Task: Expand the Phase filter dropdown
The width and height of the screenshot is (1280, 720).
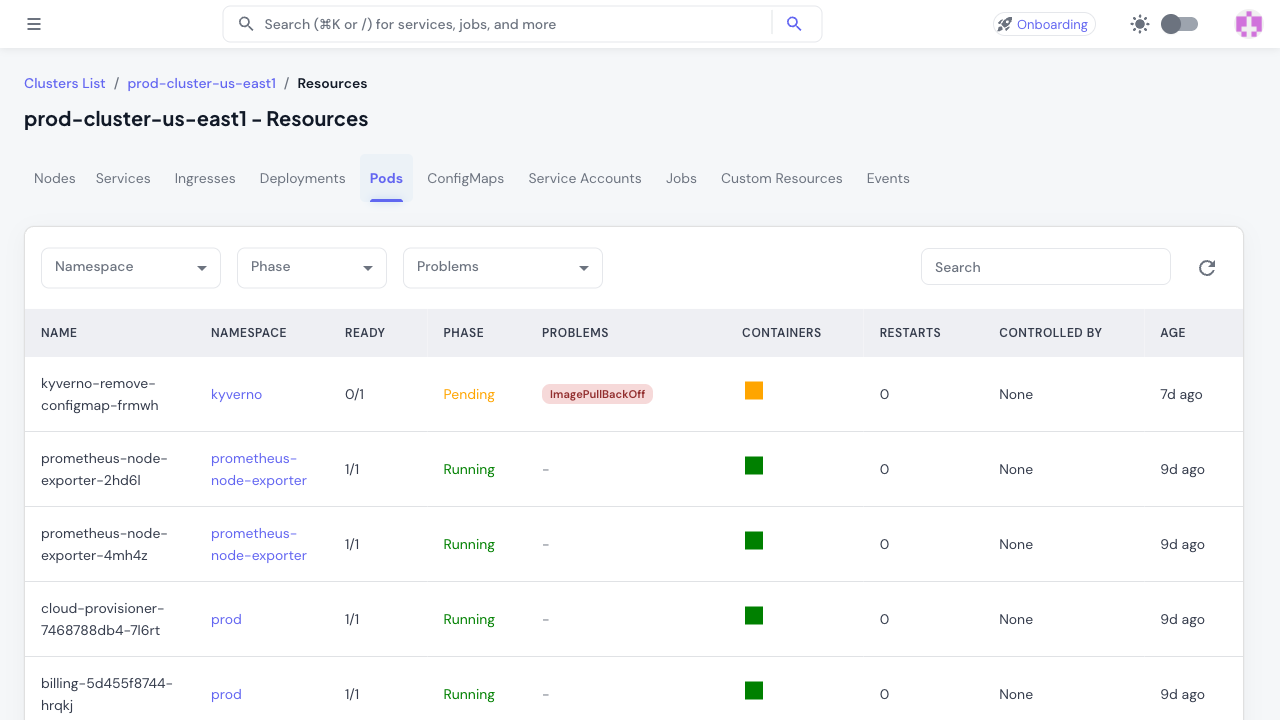Action: [311, 267]
